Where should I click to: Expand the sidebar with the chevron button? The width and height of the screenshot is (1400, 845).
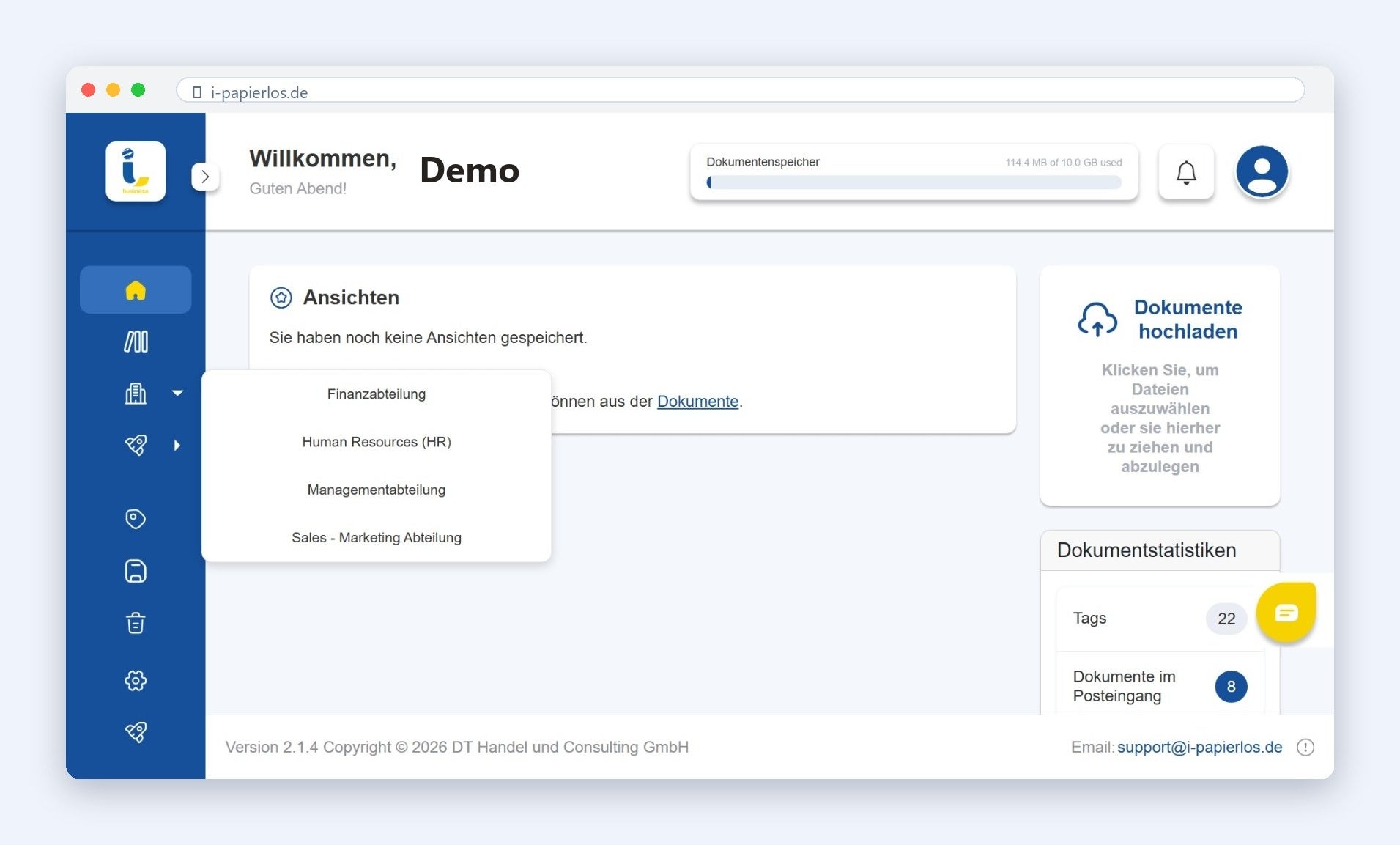[205, 177]
